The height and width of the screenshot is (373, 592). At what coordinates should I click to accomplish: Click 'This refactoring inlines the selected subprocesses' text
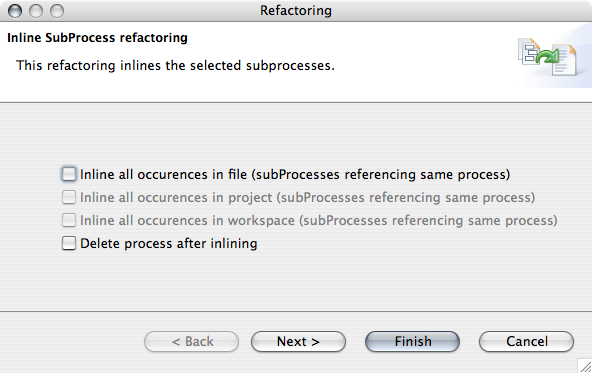coord(176,65)
